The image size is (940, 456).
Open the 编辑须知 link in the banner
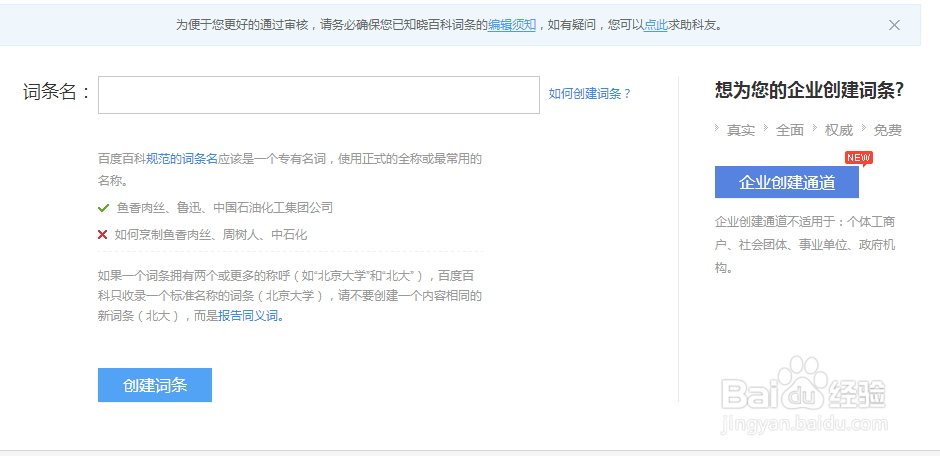(x=511, y=25)
